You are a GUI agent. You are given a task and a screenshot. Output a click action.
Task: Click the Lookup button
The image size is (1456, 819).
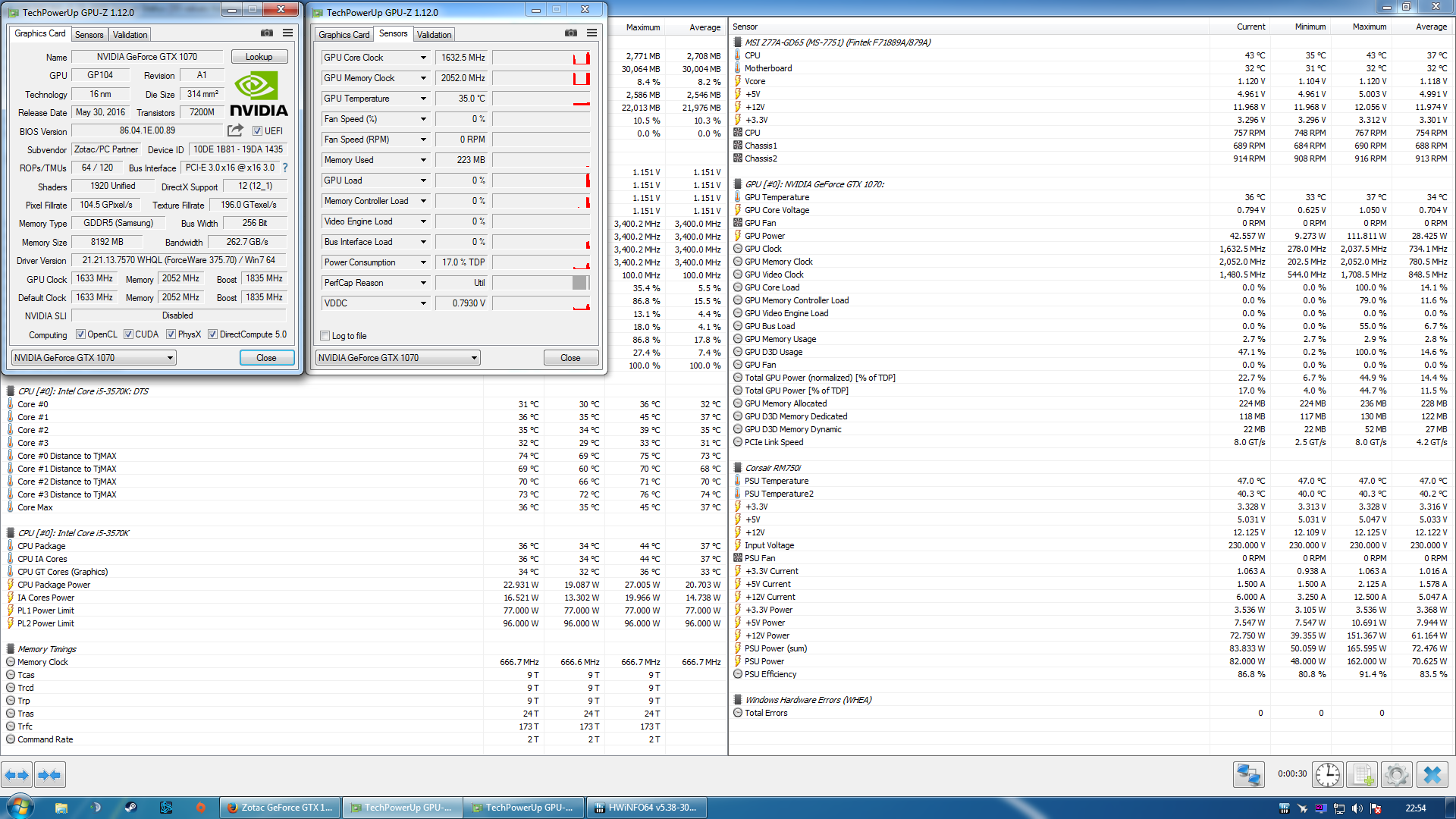pos(259,57)
